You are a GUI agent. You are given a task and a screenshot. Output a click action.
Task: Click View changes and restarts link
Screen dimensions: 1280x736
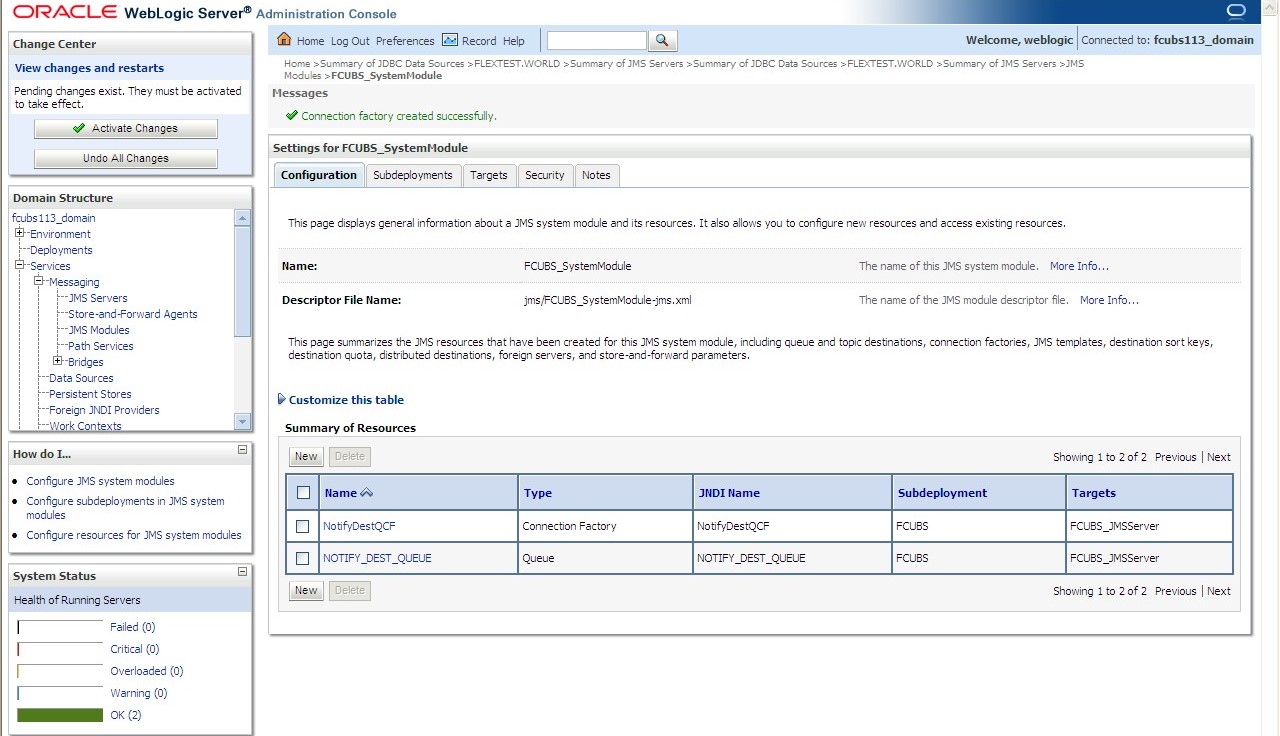90,68
